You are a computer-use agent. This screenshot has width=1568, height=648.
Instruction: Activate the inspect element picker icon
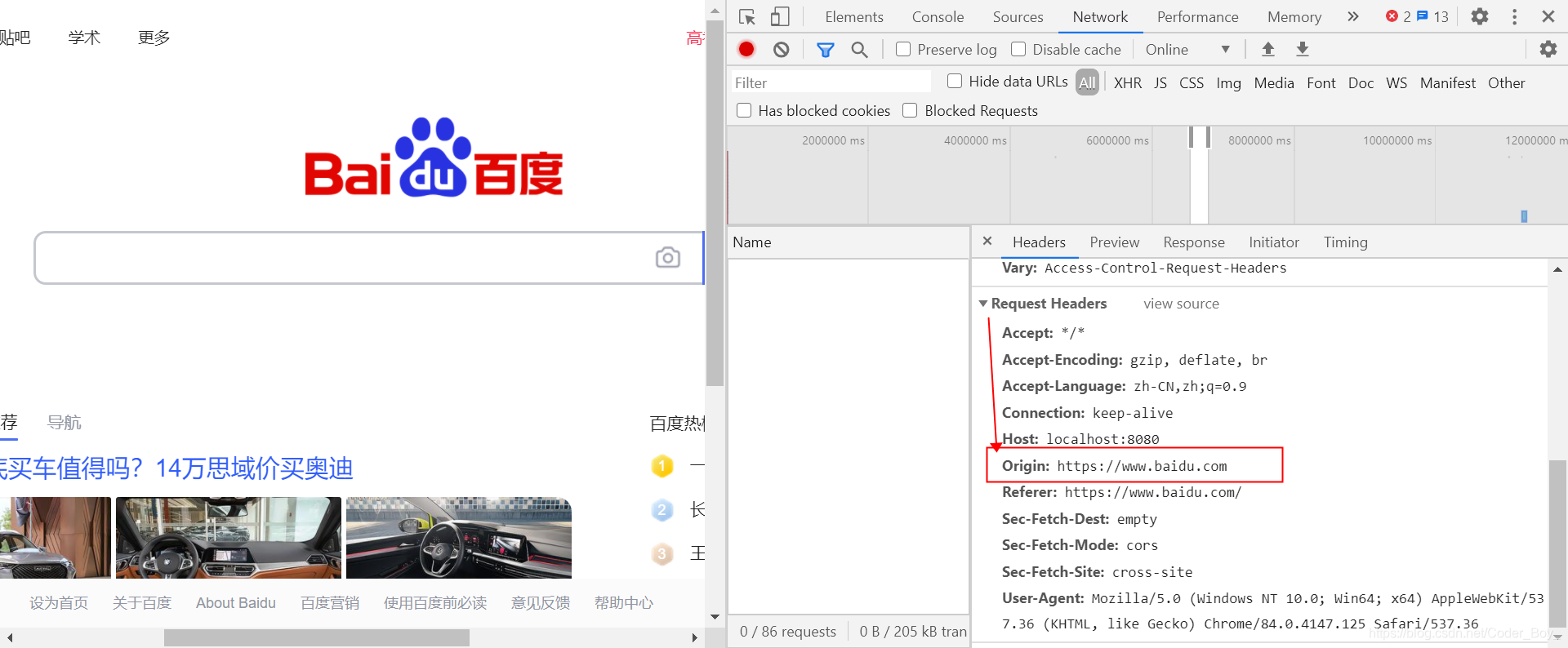click(x=746, y=16)
